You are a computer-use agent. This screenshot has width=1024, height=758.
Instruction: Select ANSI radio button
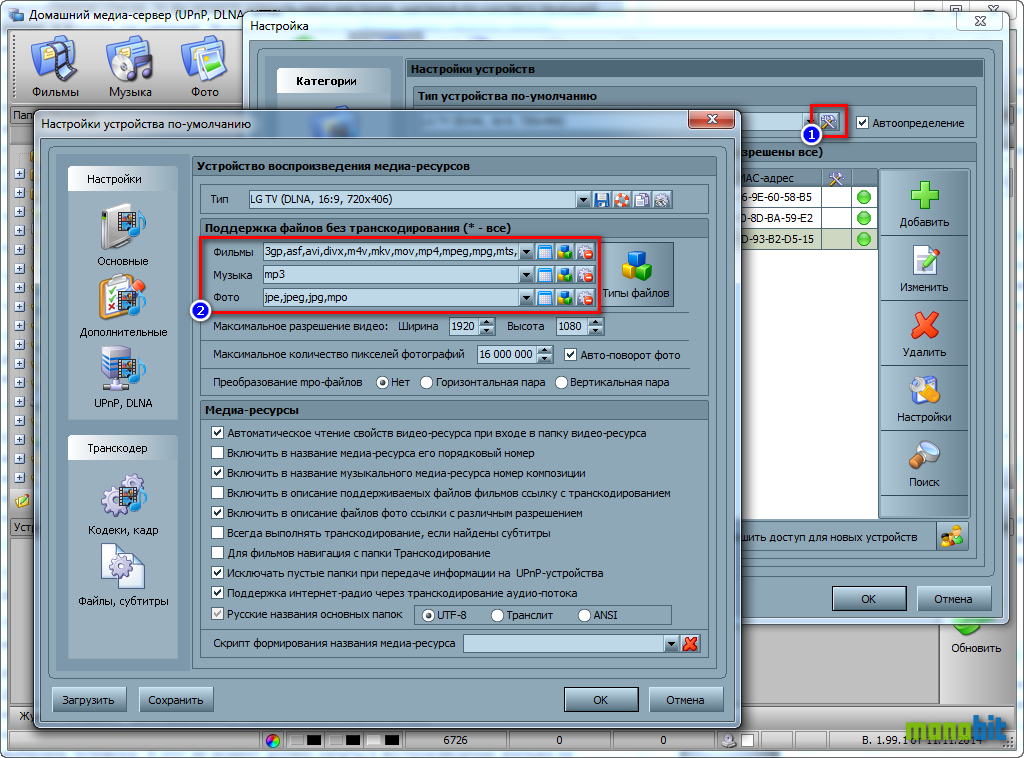584,615
